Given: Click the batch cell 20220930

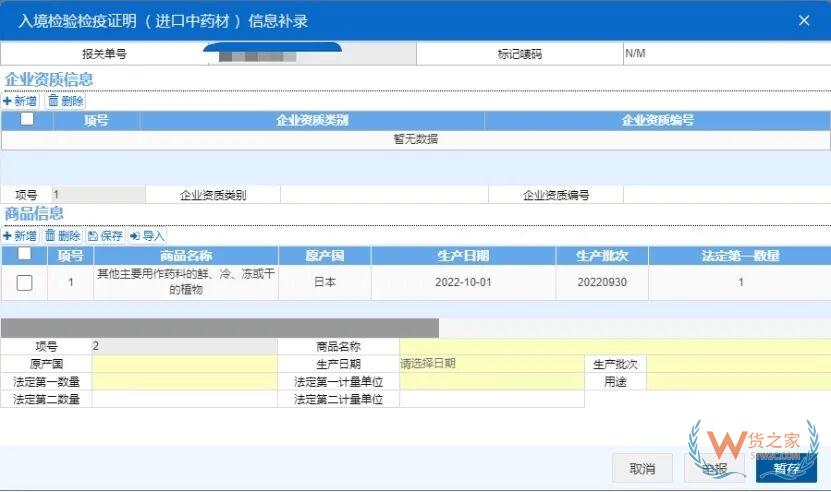Looking at the screenshot, I should pos(602,282).
